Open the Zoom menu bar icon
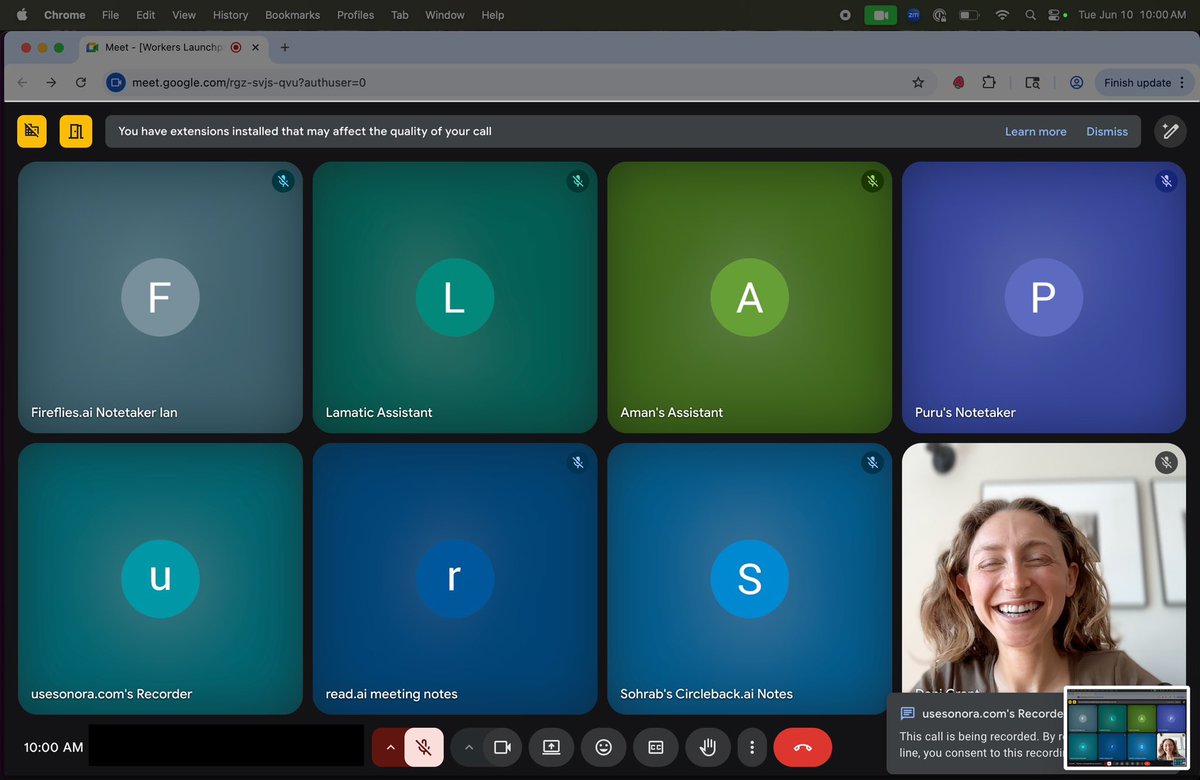This screenshot has height=780, width=1200. tap(913, 15)
